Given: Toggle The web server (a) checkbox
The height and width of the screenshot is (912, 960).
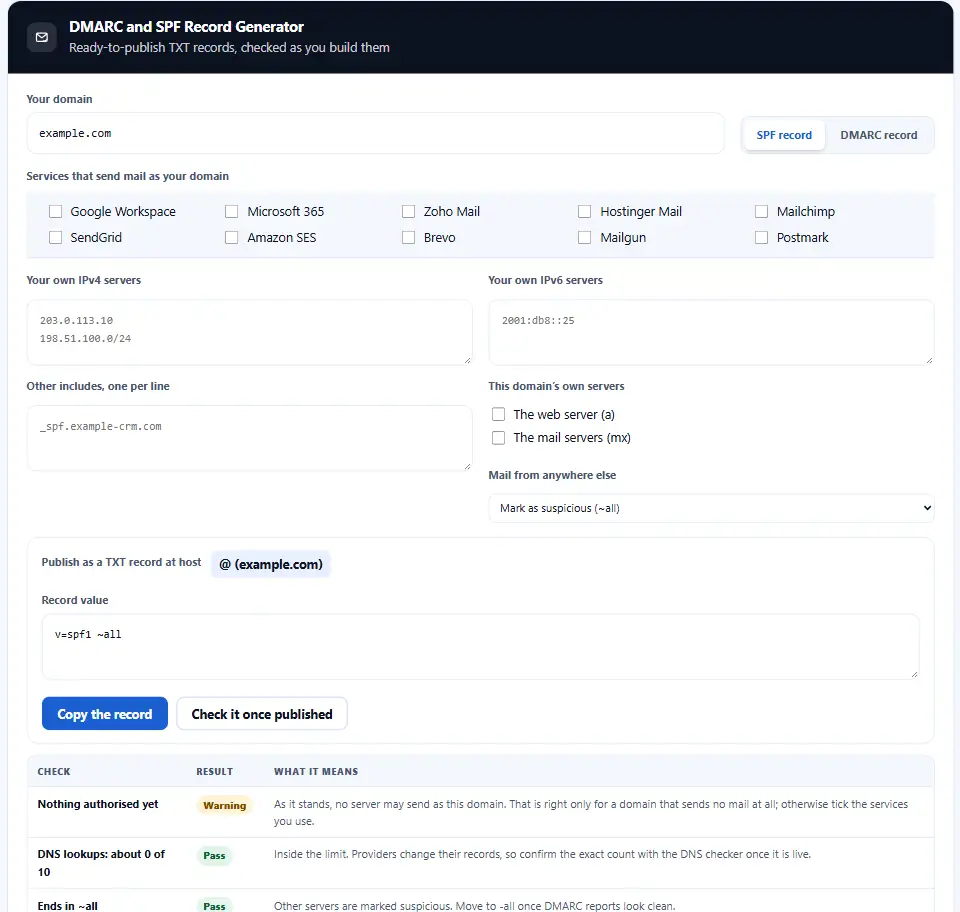Looking at the screenshot, I should point(498,414).
